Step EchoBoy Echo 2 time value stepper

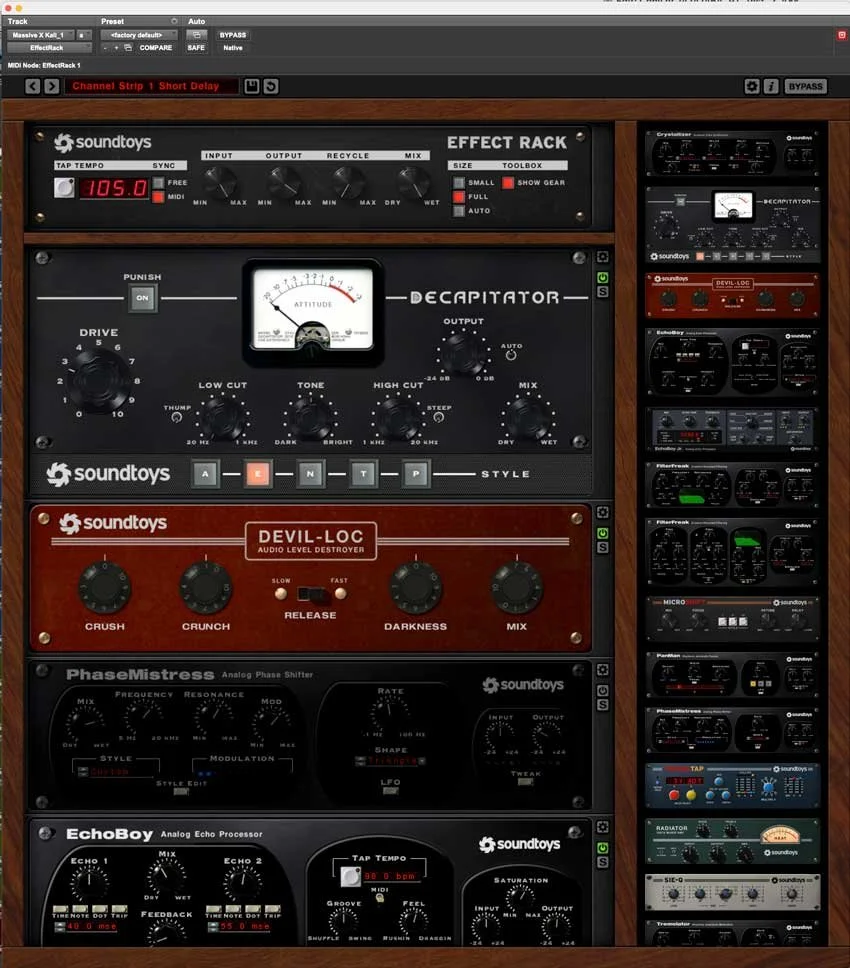[x=212, y=927]
